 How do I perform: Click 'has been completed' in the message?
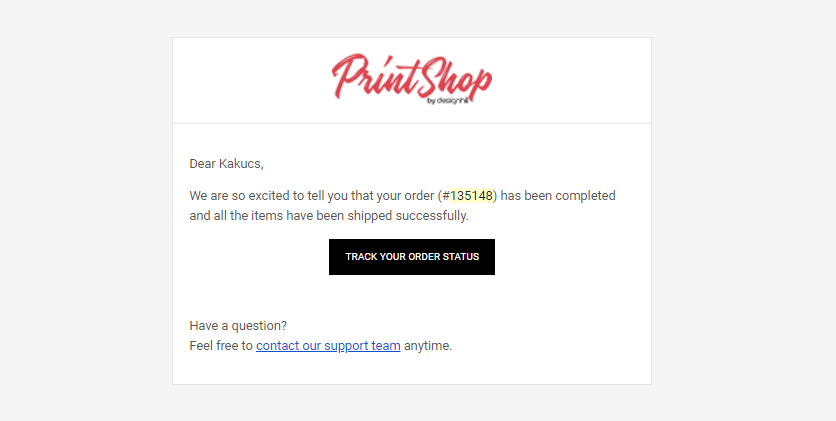coord(558,196)
